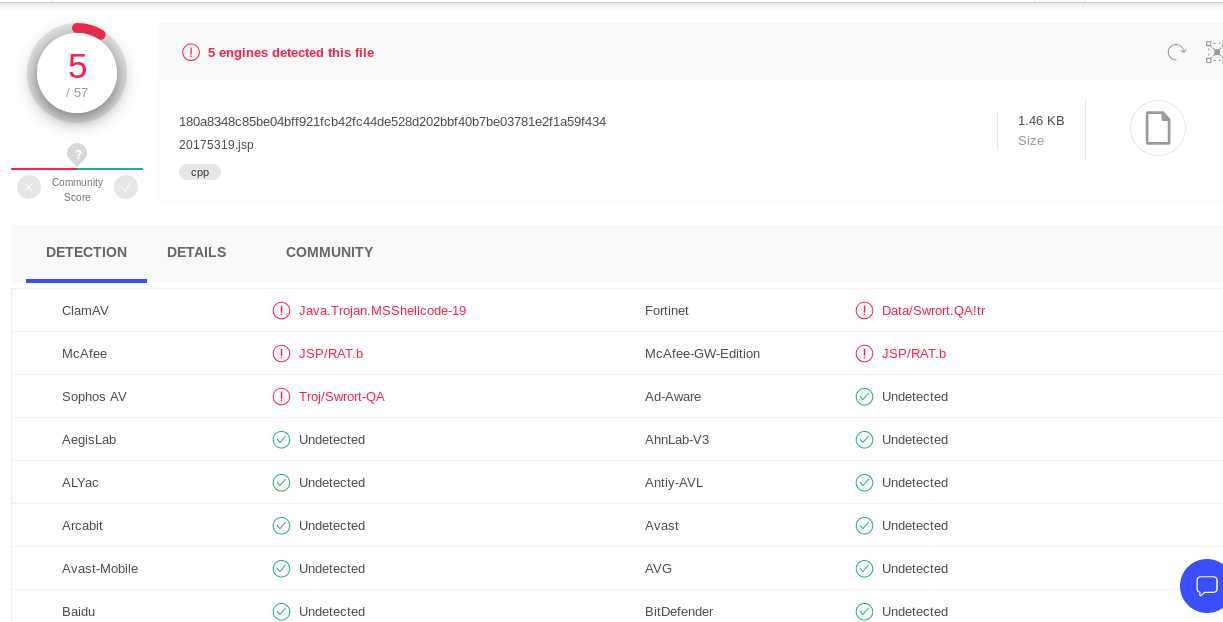Click Avast's green check icon
The height and width of the screenshot is (622, 1223).
(864, 526)
